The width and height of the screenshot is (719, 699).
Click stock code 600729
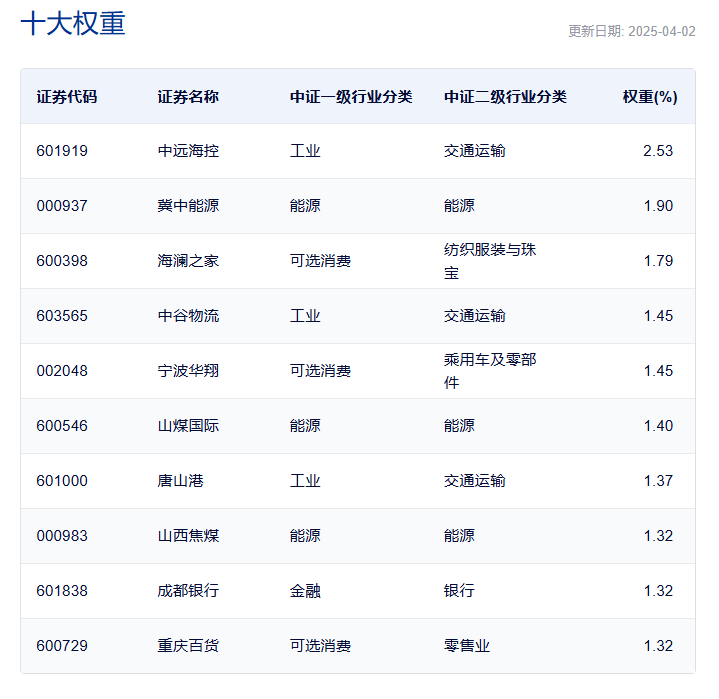(62, 646)
